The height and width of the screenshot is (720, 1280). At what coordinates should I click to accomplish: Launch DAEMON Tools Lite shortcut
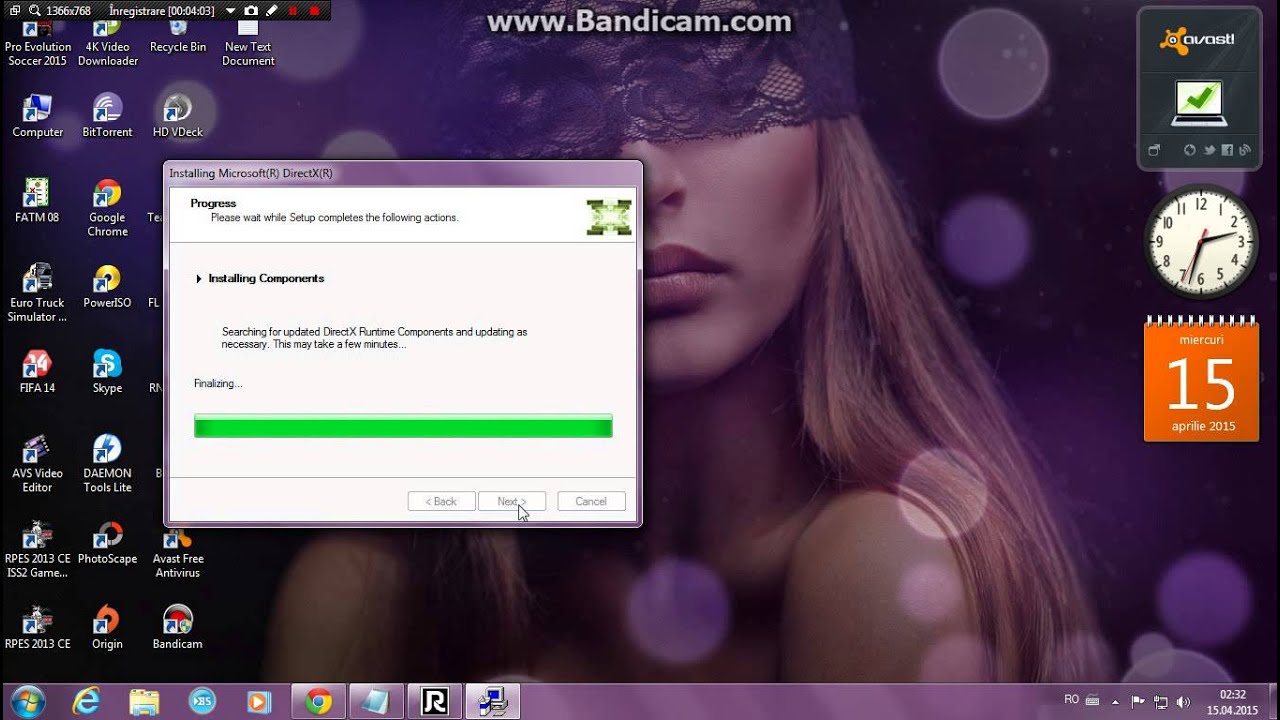pos(107,464)
